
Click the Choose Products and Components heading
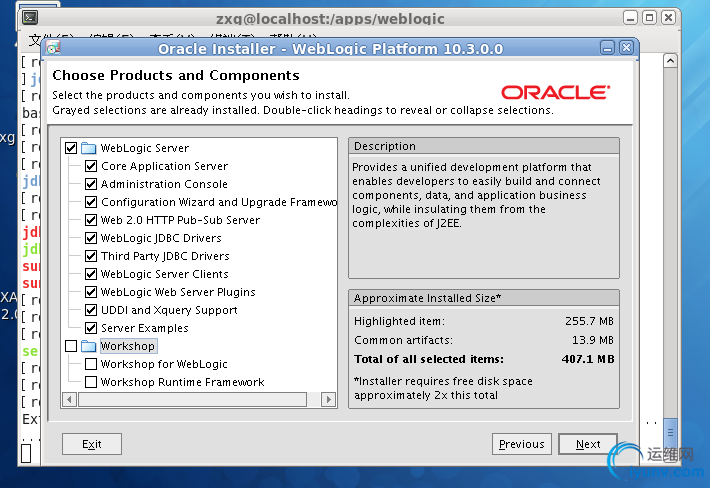point(176,75)
